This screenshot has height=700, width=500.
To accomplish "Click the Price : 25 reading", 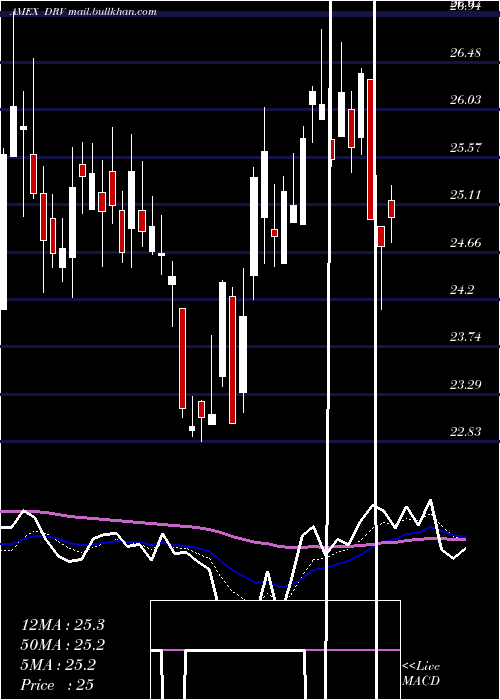I will [x=58, y=685].
